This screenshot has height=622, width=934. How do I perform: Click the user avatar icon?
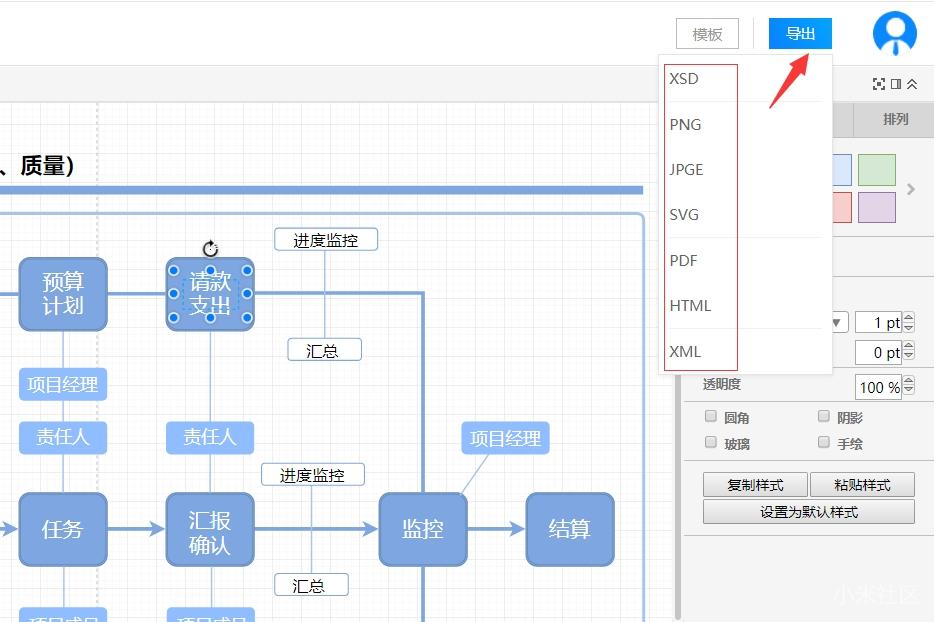pos(895,33)
